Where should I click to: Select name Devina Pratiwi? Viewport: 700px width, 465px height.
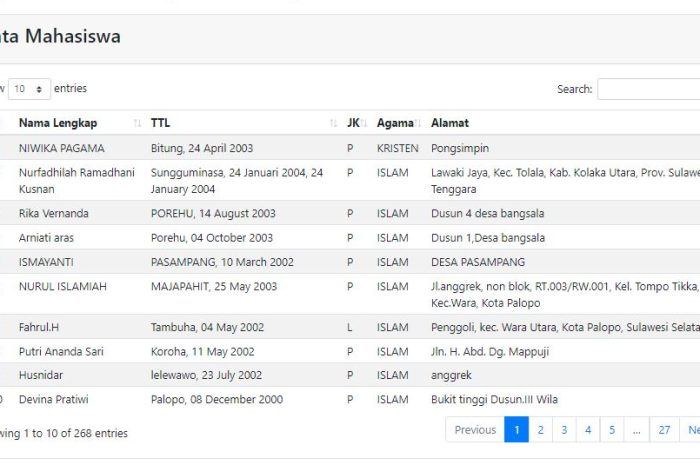coord(54,399)
